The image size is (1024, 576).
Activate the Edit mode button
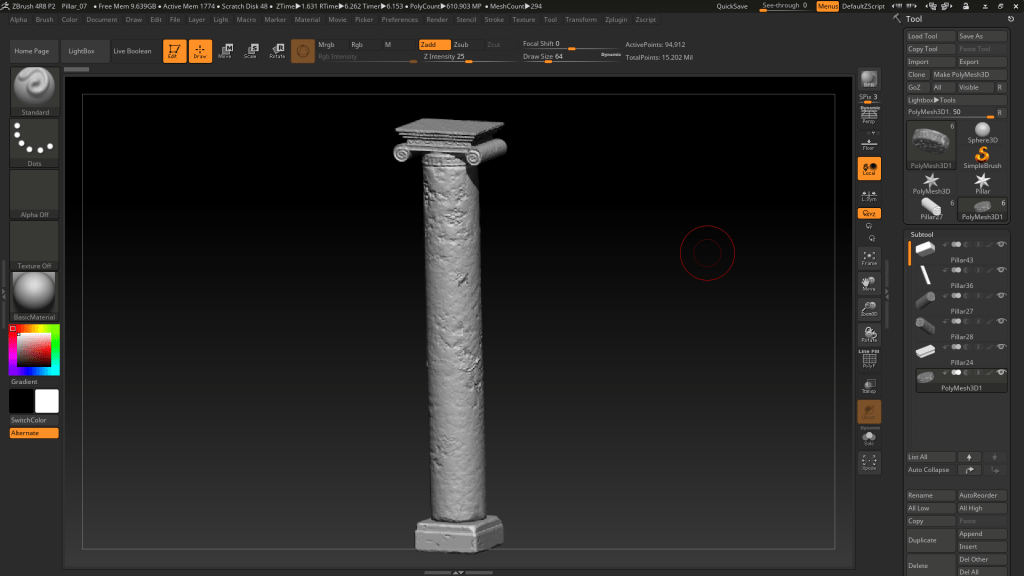[x=174, y=50]
